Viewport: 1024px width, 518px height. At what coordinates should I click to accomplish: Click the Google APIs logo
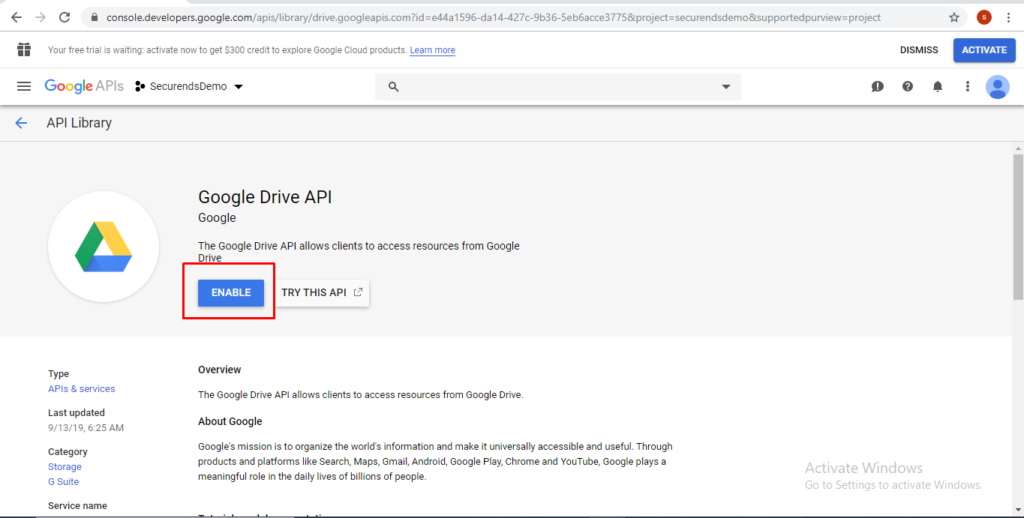coord(84,86)
